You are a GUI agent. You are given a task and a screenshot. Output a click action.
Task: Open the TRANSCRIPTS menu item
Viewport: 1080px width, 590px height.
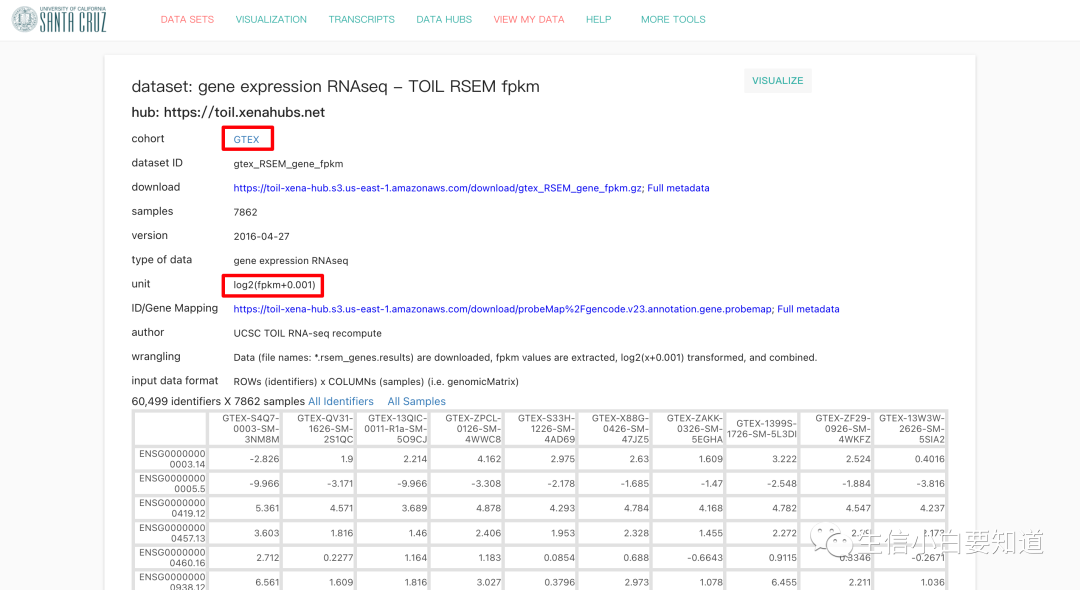[362, 19]
